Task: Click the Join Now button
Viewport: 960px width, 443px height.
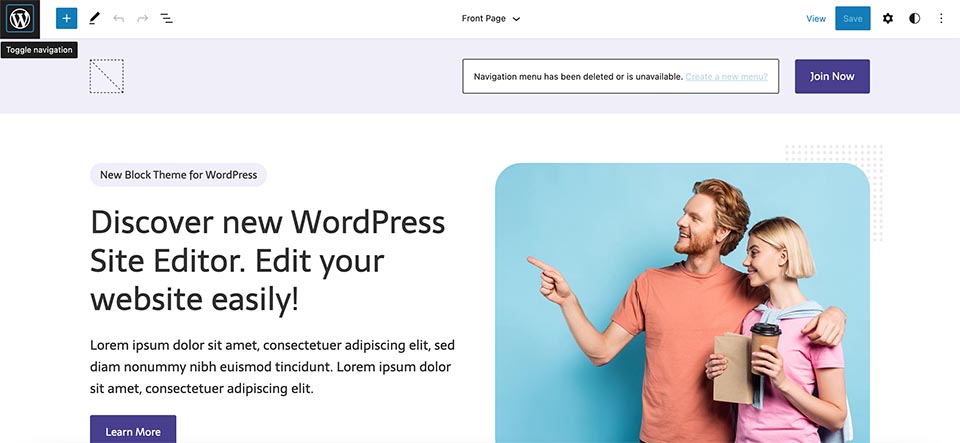Action: (x=832, y=76)
